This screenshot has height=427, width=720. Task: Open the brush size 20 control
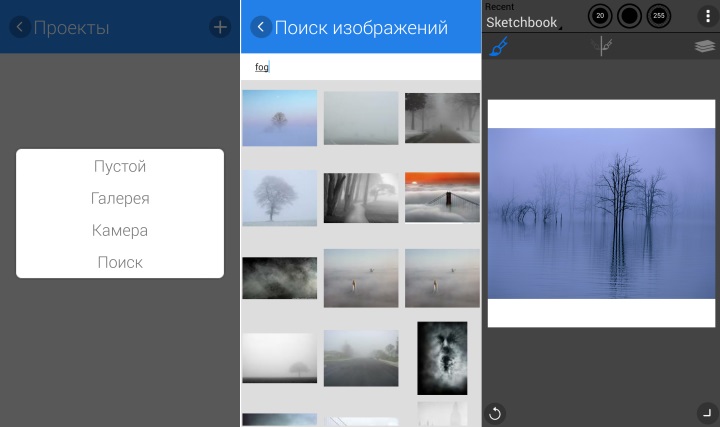coord(600,16)
